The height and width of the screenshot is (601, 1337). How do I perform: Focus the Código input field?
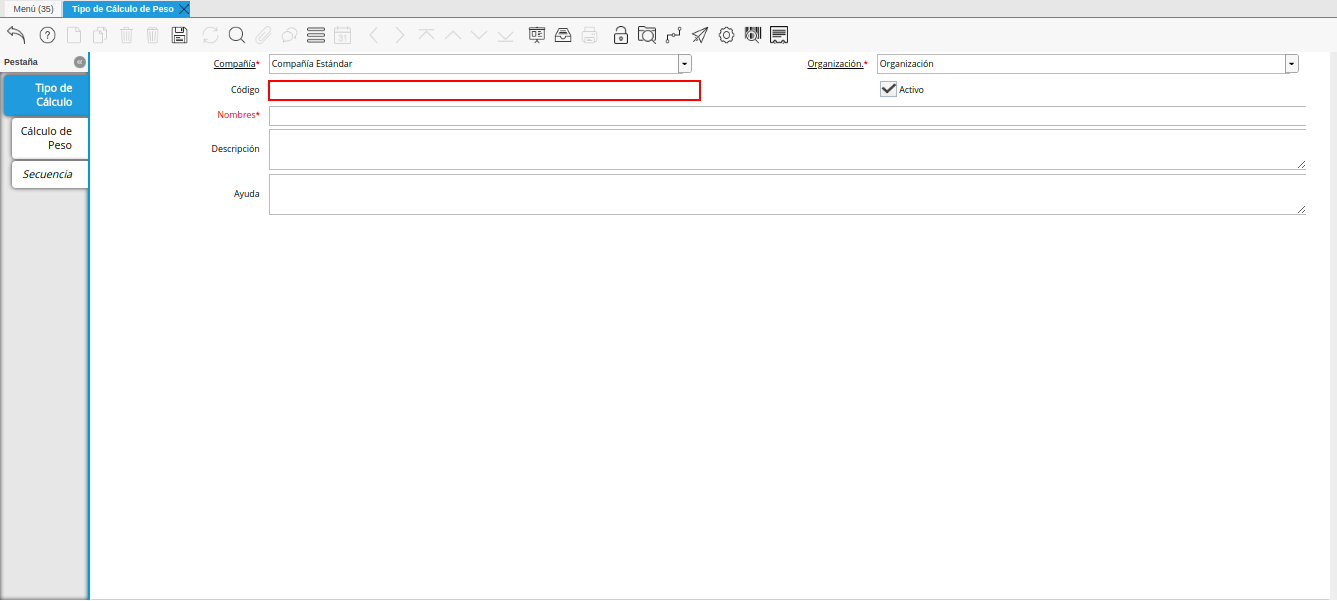tap(484, 90)
